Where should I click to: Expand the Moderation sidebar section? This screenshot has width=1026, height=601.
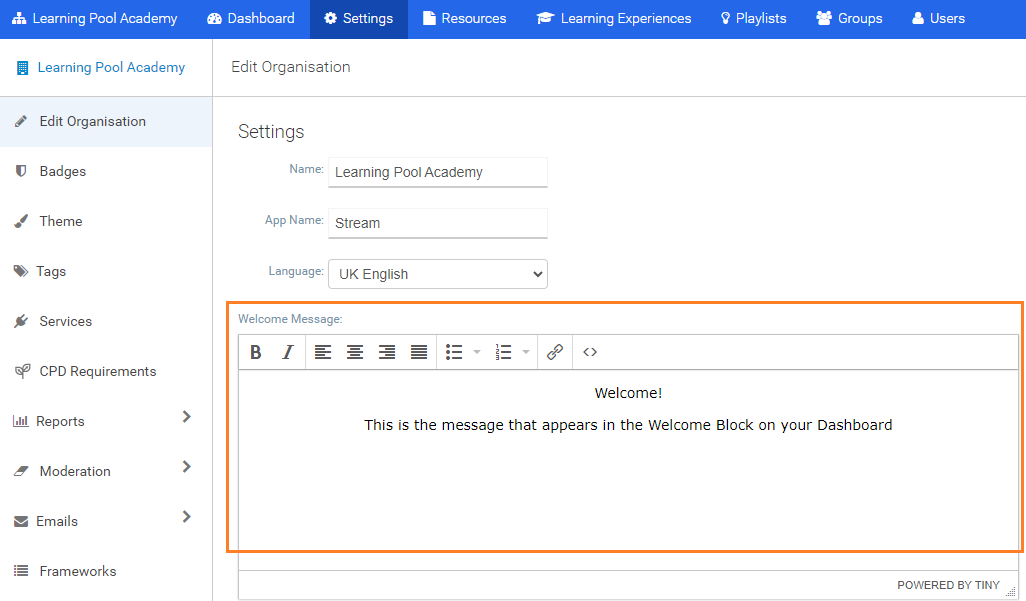(x=186, y=467)
